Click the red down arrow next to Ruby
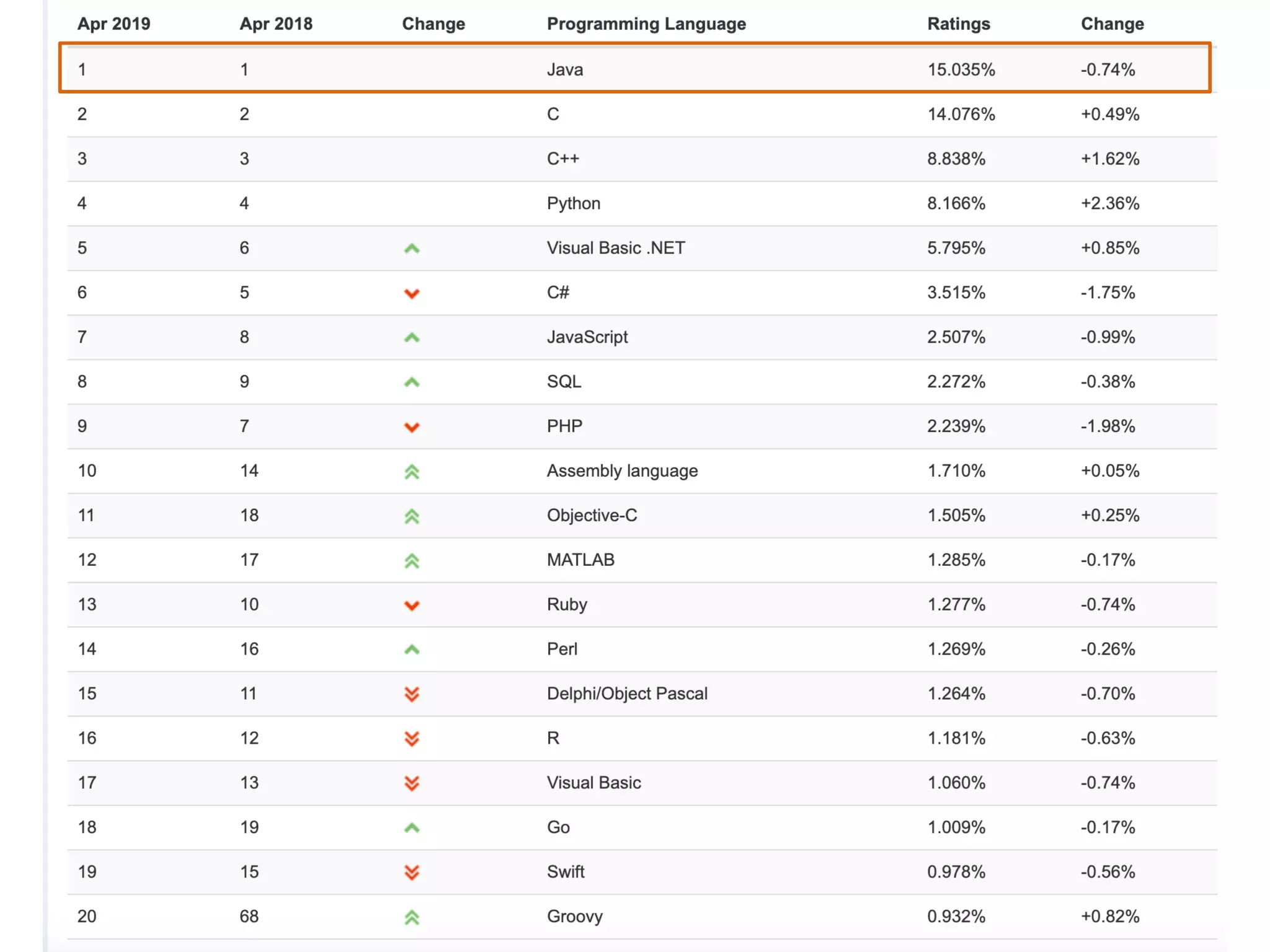The width and height of the screenshot is (1270, 952). click(412, 606)
